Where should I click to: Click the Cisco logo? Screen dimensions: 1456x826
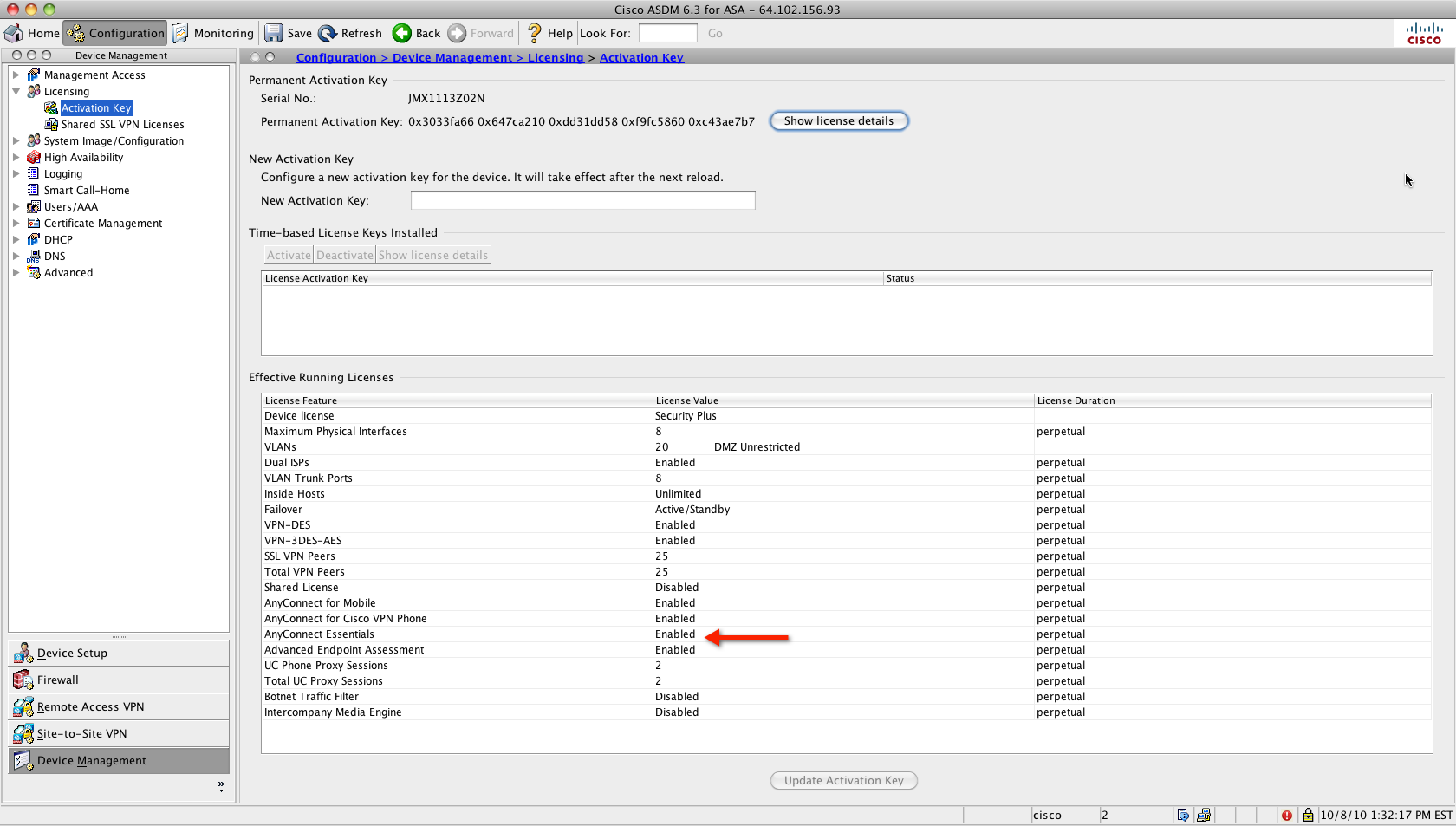1423,34
